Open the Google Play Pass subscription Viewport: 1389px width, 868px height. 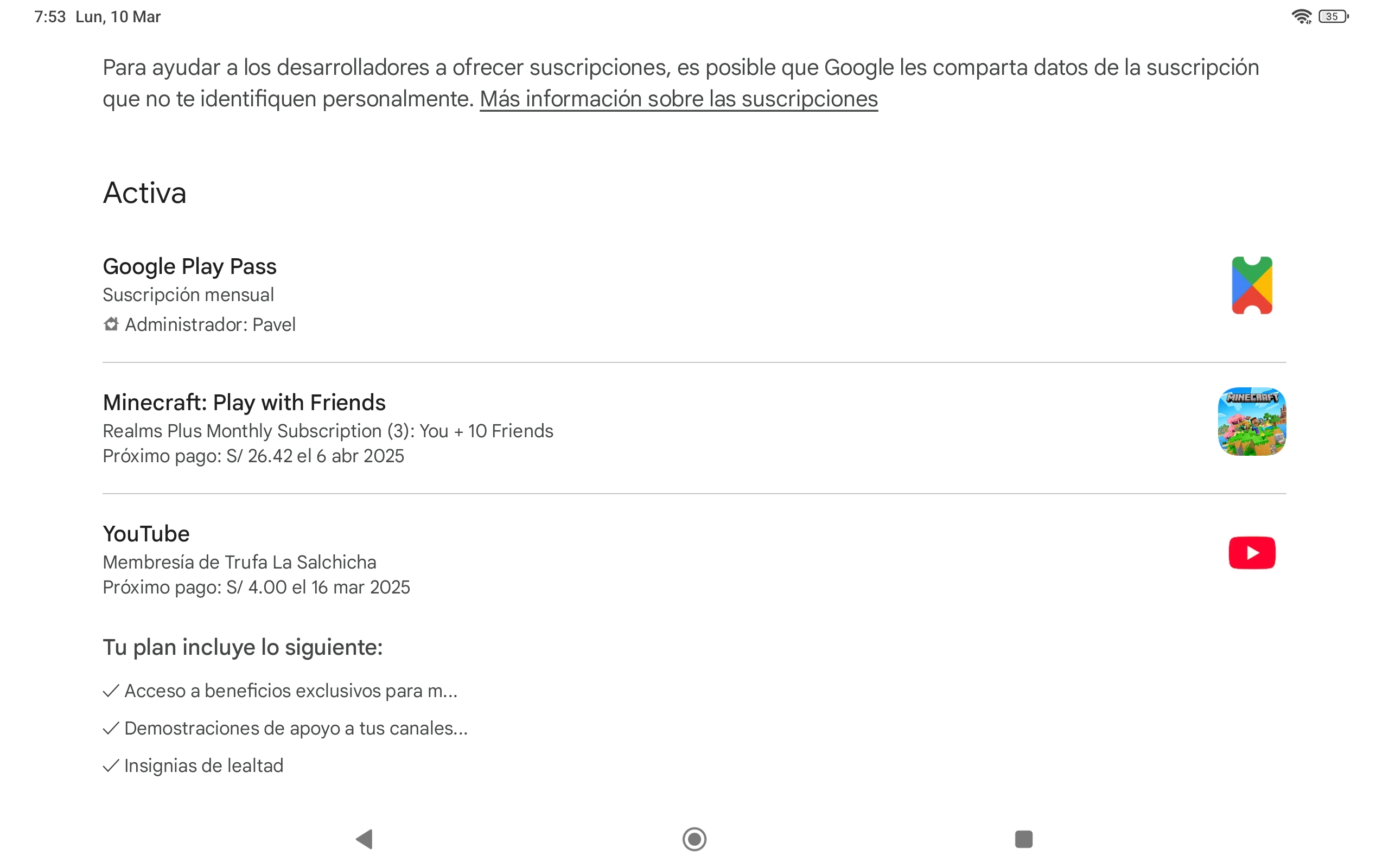click(x=189, y=267)
